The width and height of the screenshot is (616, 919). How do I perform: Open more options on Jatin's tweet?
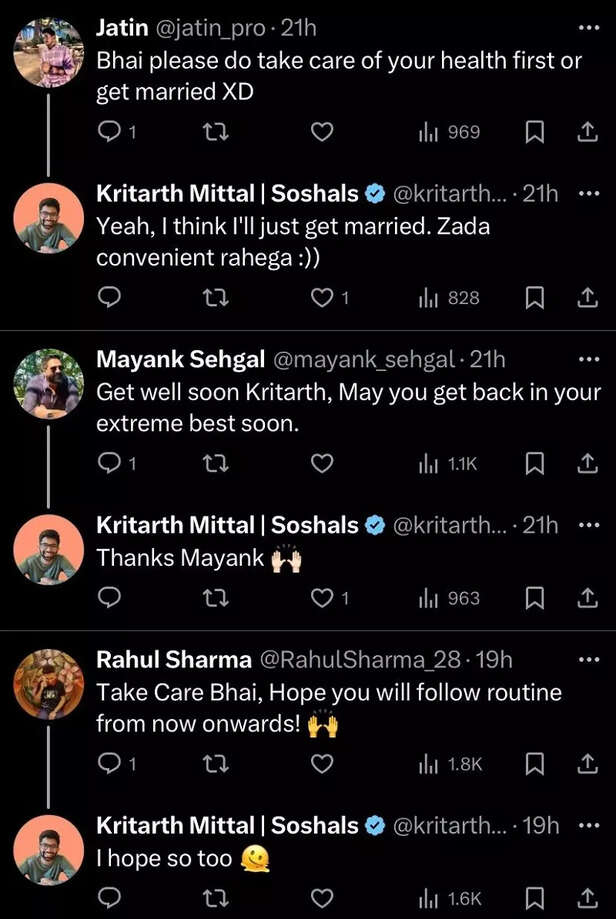tap(588, 28)
